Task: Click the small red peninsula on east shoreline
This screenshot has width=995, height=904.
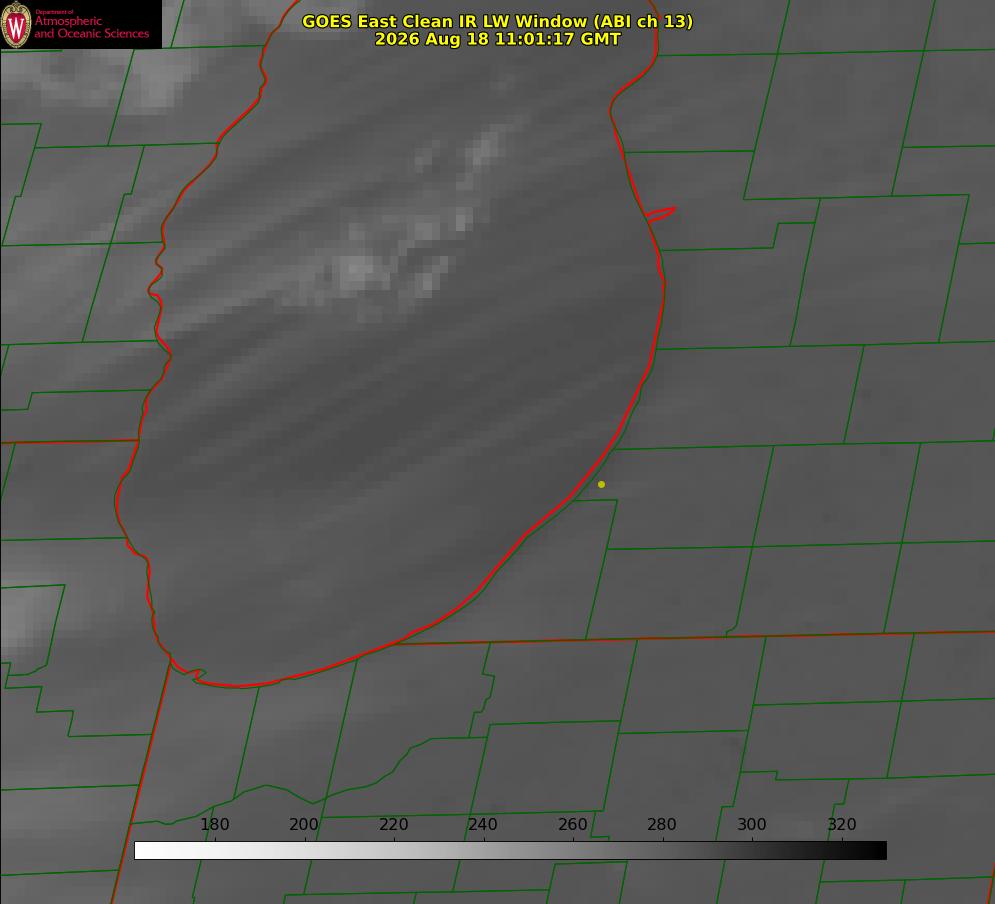Action: [x=660, y=214]
